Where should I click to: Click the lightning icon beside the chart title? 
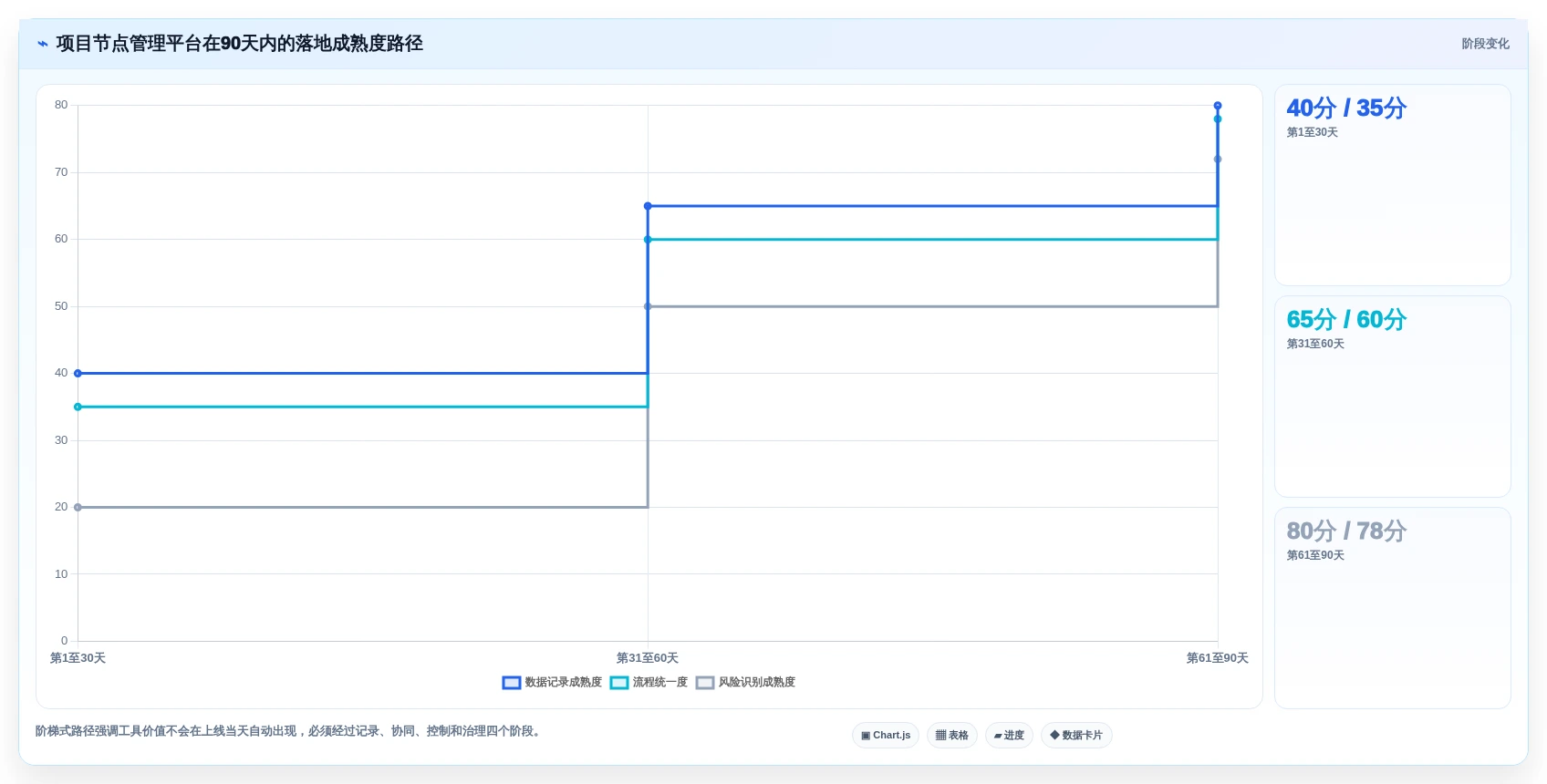(x=43, y=44)
